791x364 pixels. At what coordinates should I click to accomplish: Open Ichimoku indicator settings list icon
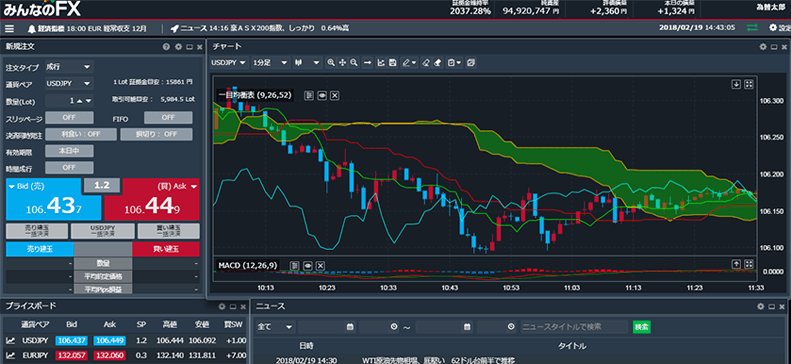pyautogui.click(x=309, y=95)
